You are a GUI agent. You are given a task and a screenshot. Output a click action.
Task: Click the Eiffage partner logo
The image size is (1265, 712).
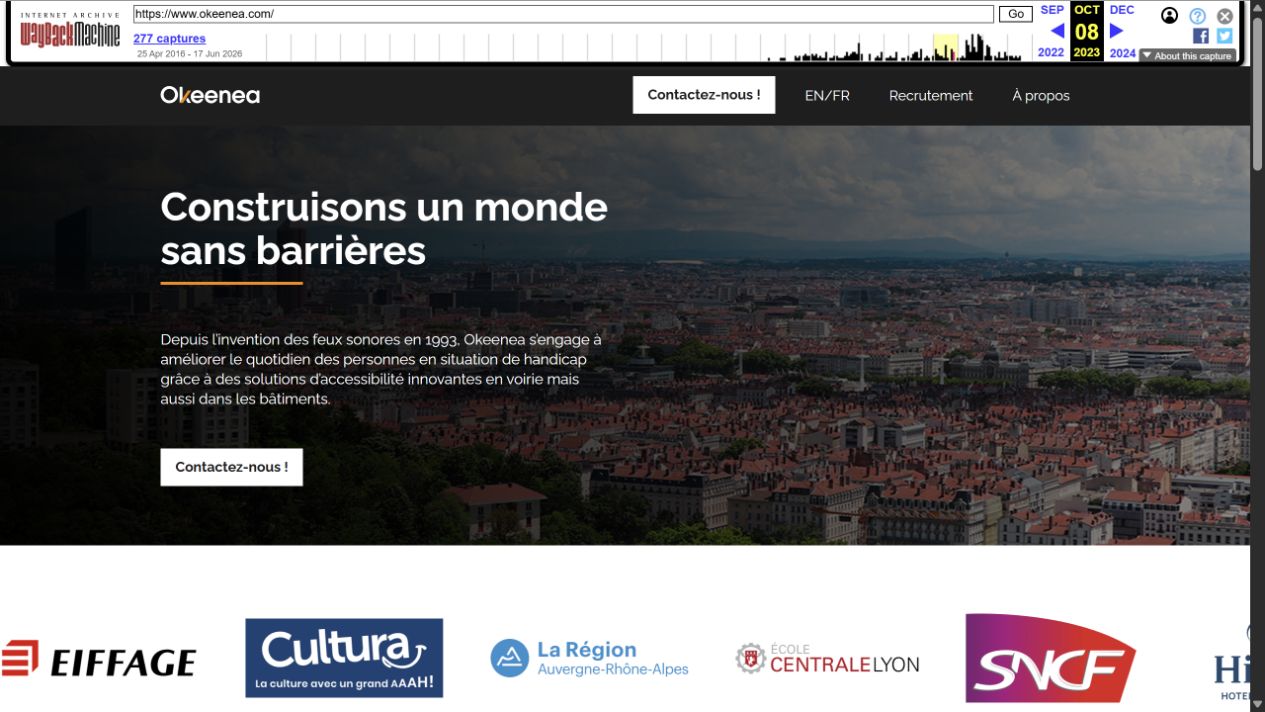point(98,660)
